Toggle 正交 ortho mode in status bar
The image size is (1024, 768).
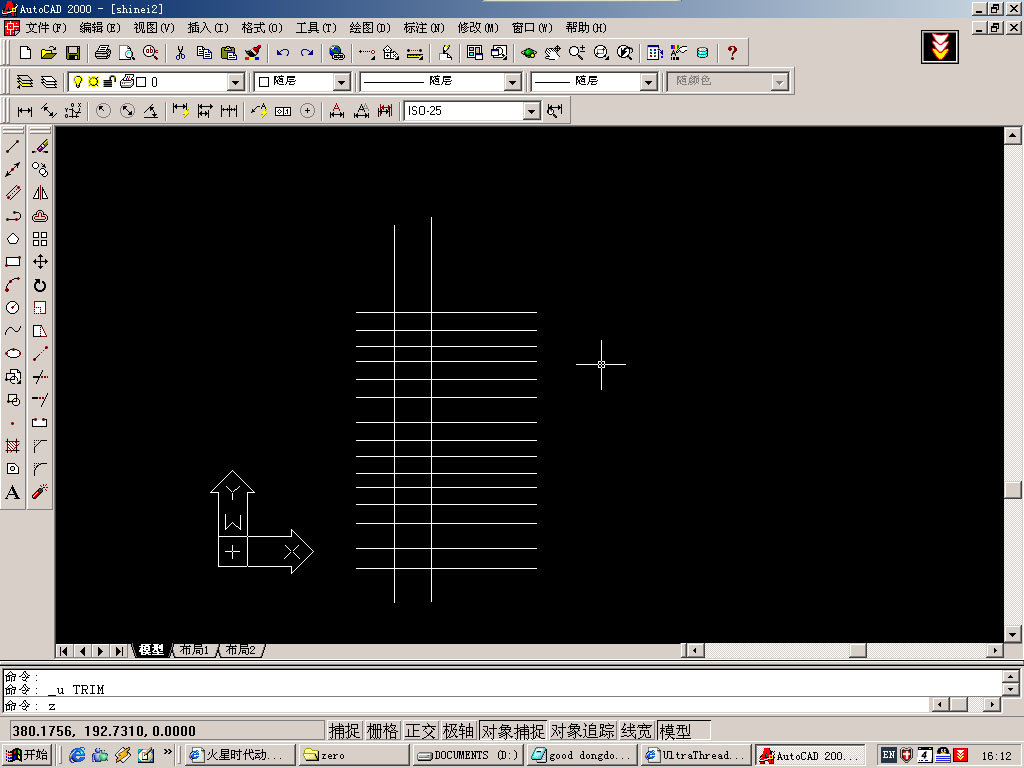[420, 731]
